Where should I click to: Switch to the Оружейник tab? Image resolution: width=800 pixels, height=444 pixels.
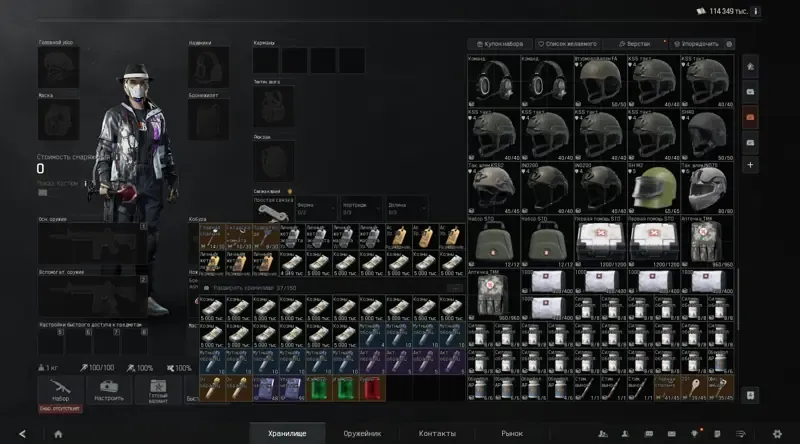coord(362,433)
